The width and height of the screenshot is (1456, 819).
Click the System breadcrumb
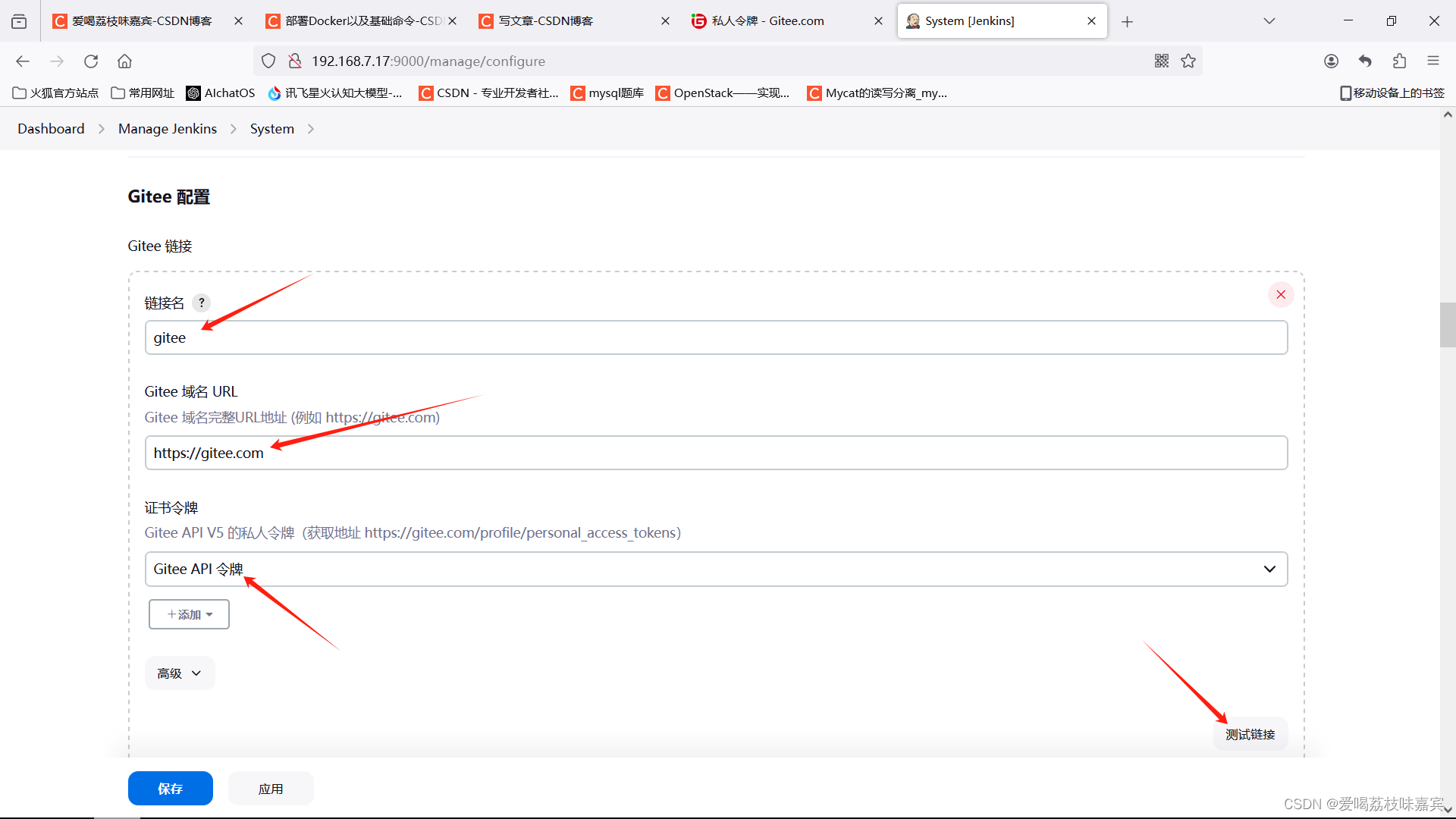coord(272,129)
